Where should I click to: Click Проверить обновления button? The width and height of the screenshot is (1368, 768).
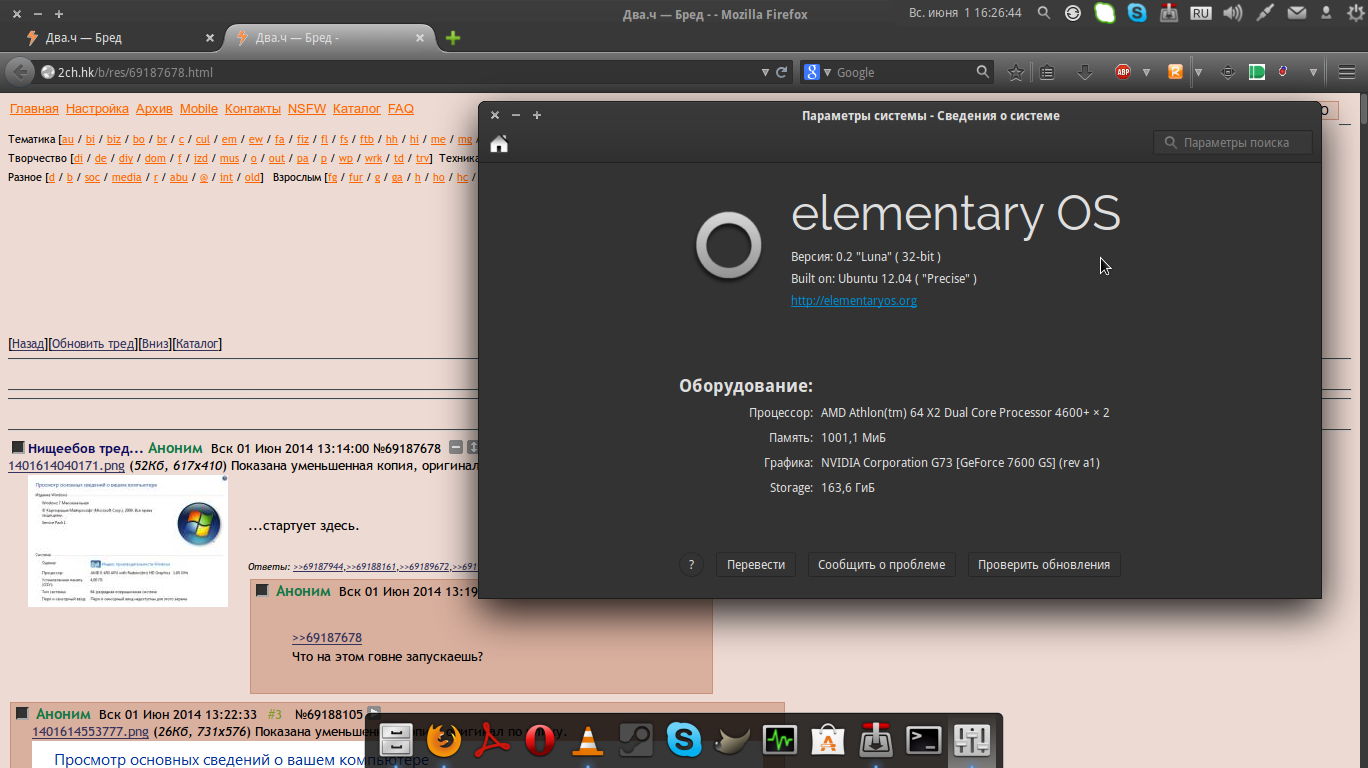pyautogui.click(x=1044, y=565)
